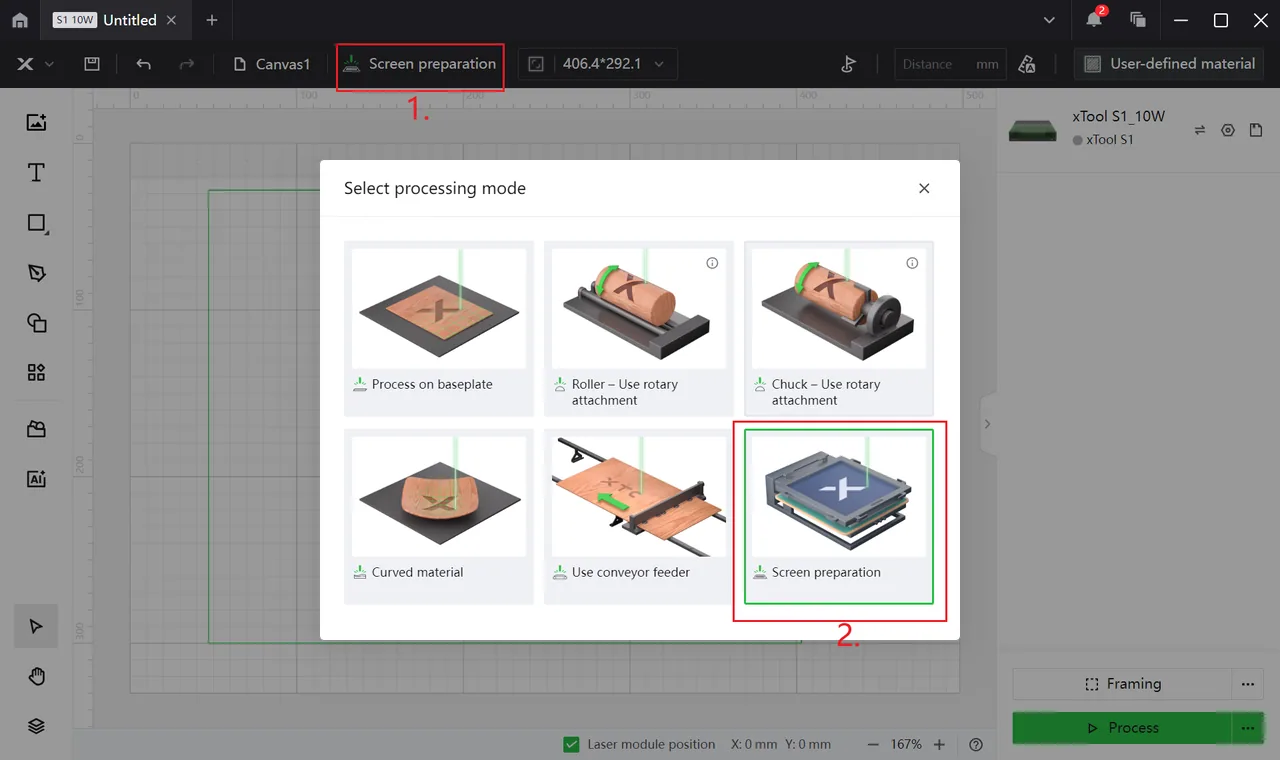Viewport: 1280px width, 760px height.
Task: Switch connected device icon for xTool S1_10W
Action: tap(1200, 130)
